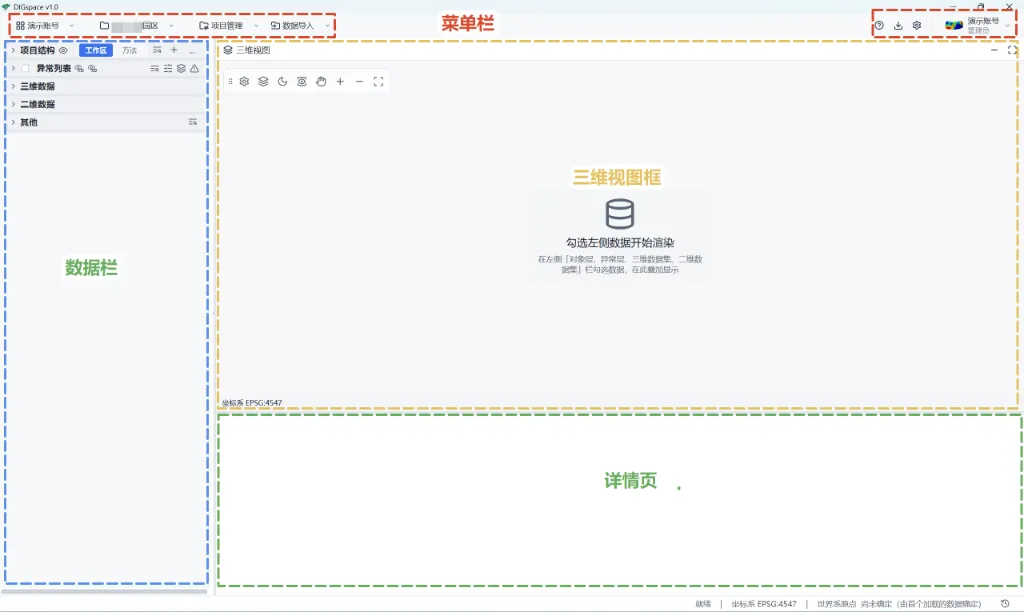Click the horizontal scrollbar under the data panel
Image resolution: width=1024 pixels, height=612 pixels.
coord(104,592)
